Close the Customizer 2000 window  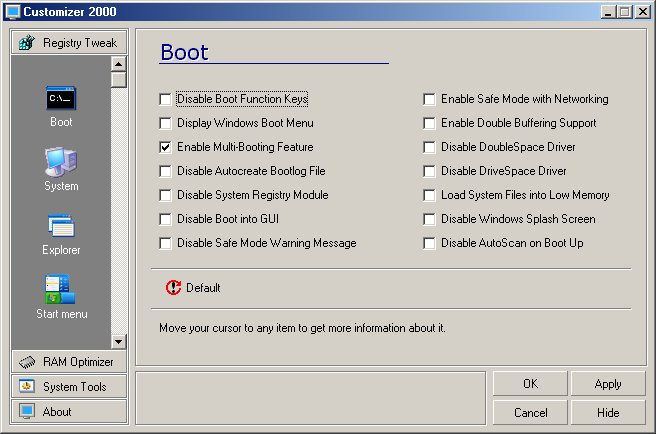point(643,12)
